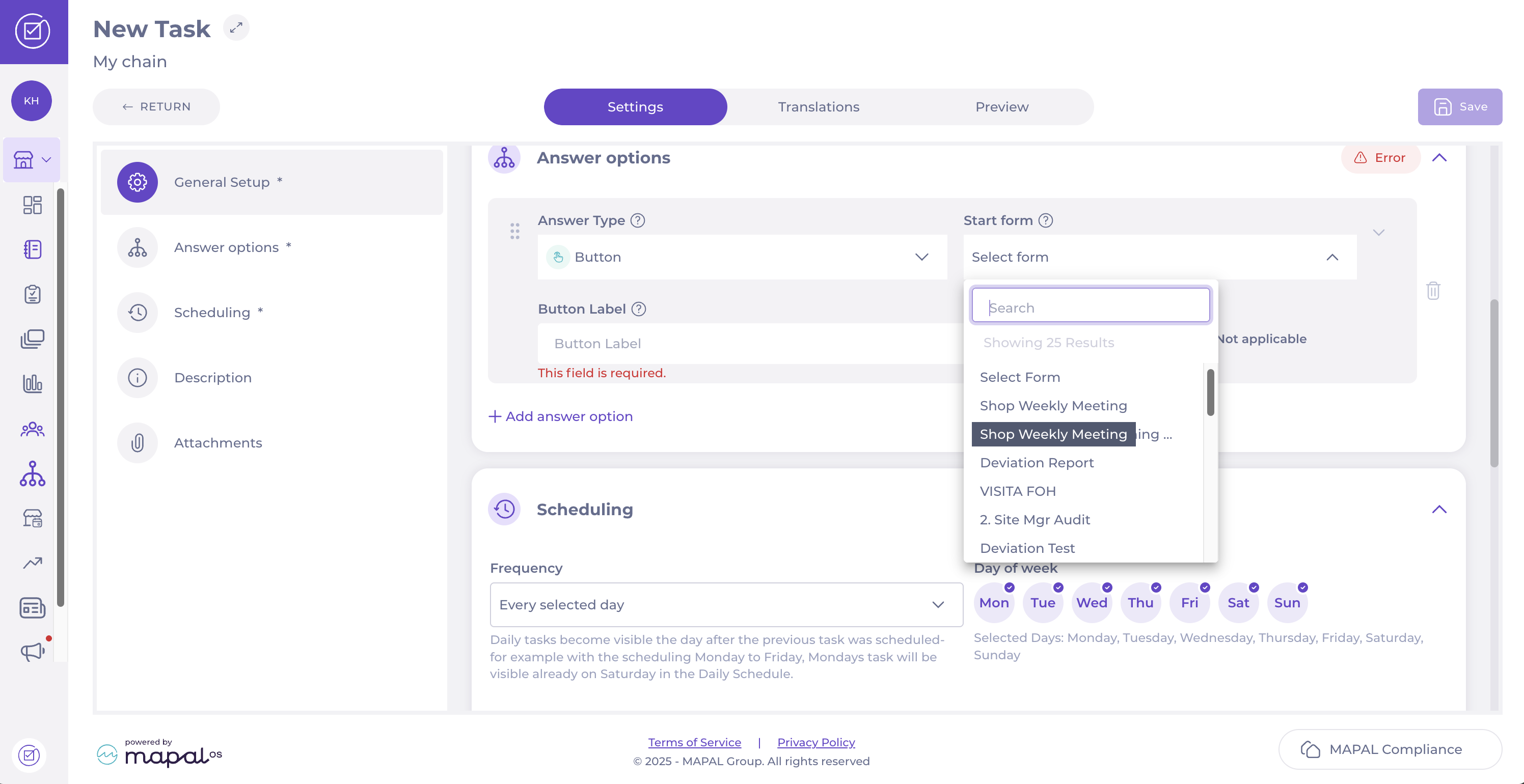Toggle Mon day of week
This screenshot has width=1524, height=784.
994,602
